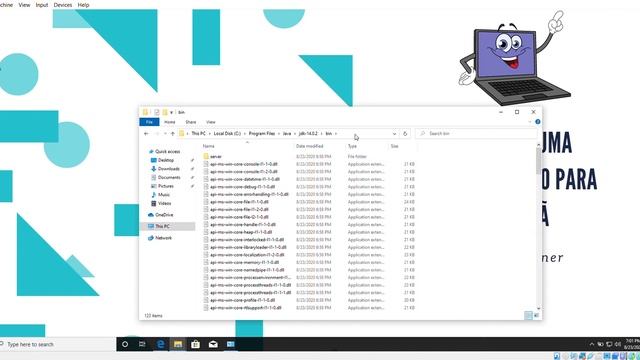Viewport: 640px width, 360px height.
Task: Select api-ms-win-core-profile-l1-1-0.dll file
Action: click(x=242, y=300)
